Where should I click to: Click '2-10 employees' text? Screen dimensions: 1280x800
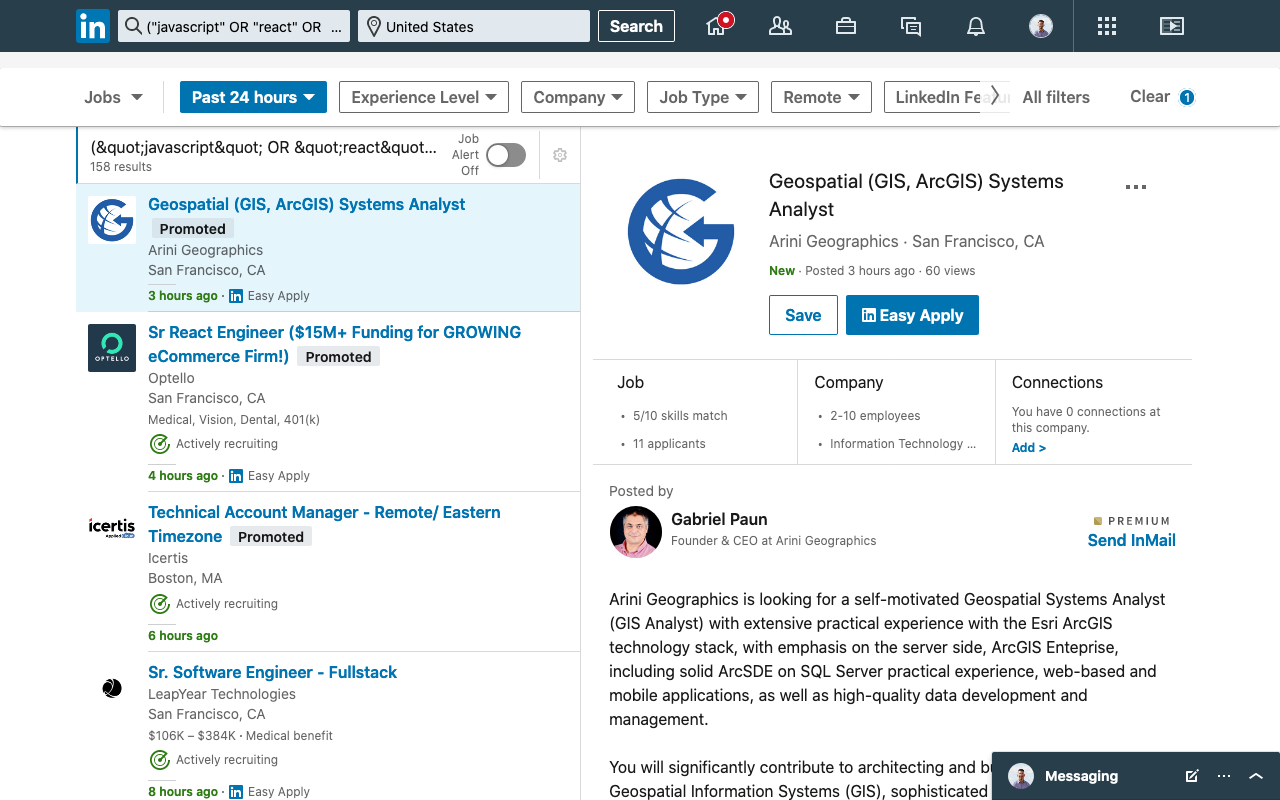(875, 416)
